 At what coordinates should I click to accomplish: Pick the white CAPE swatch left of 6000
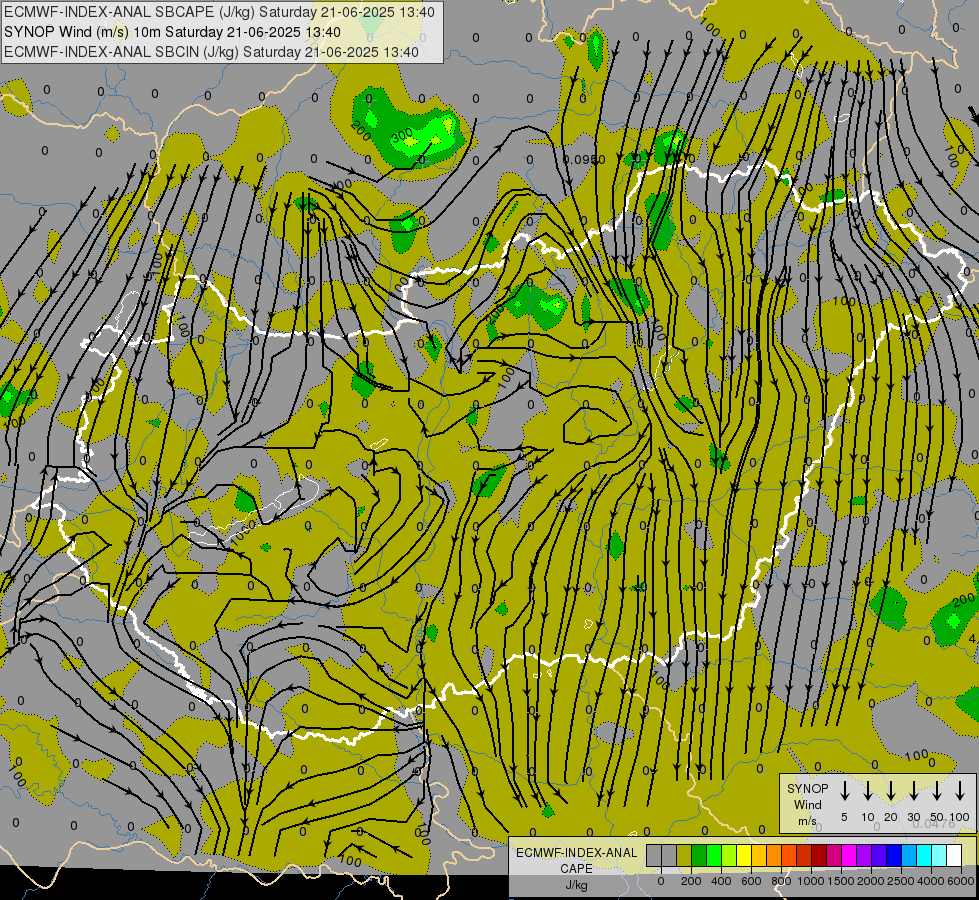[x=955, y=855]
